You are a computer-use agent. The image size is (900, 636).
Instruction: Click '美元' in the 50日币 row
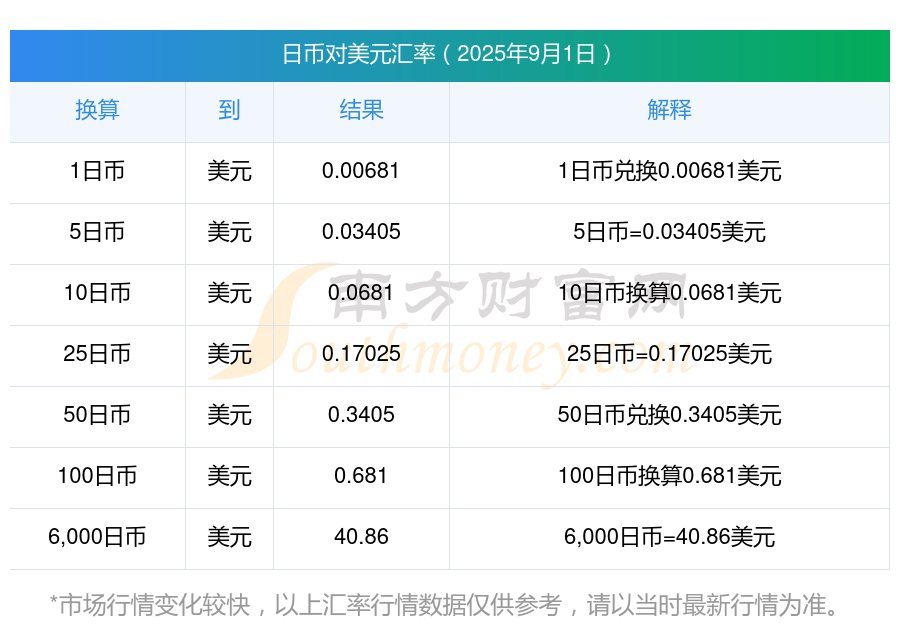(229, 414)
